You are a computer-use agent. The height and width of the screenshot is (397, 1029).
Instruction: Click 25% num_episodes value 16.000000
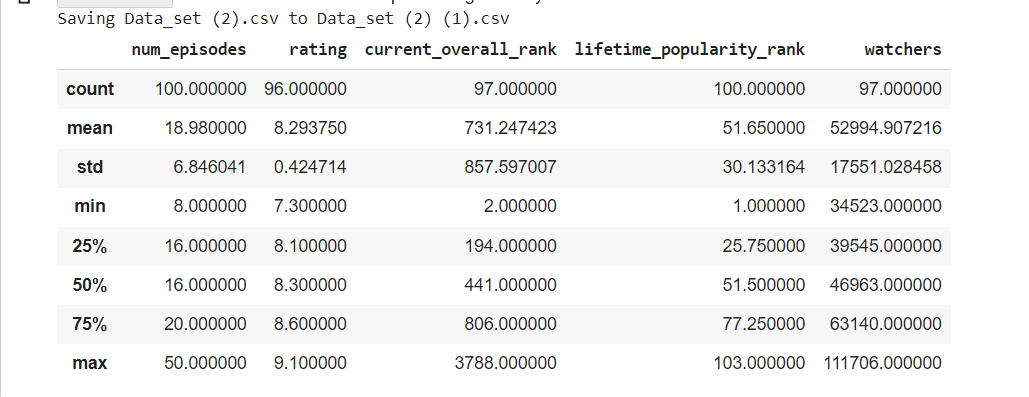pyautogui.click(x=205, y=246)
